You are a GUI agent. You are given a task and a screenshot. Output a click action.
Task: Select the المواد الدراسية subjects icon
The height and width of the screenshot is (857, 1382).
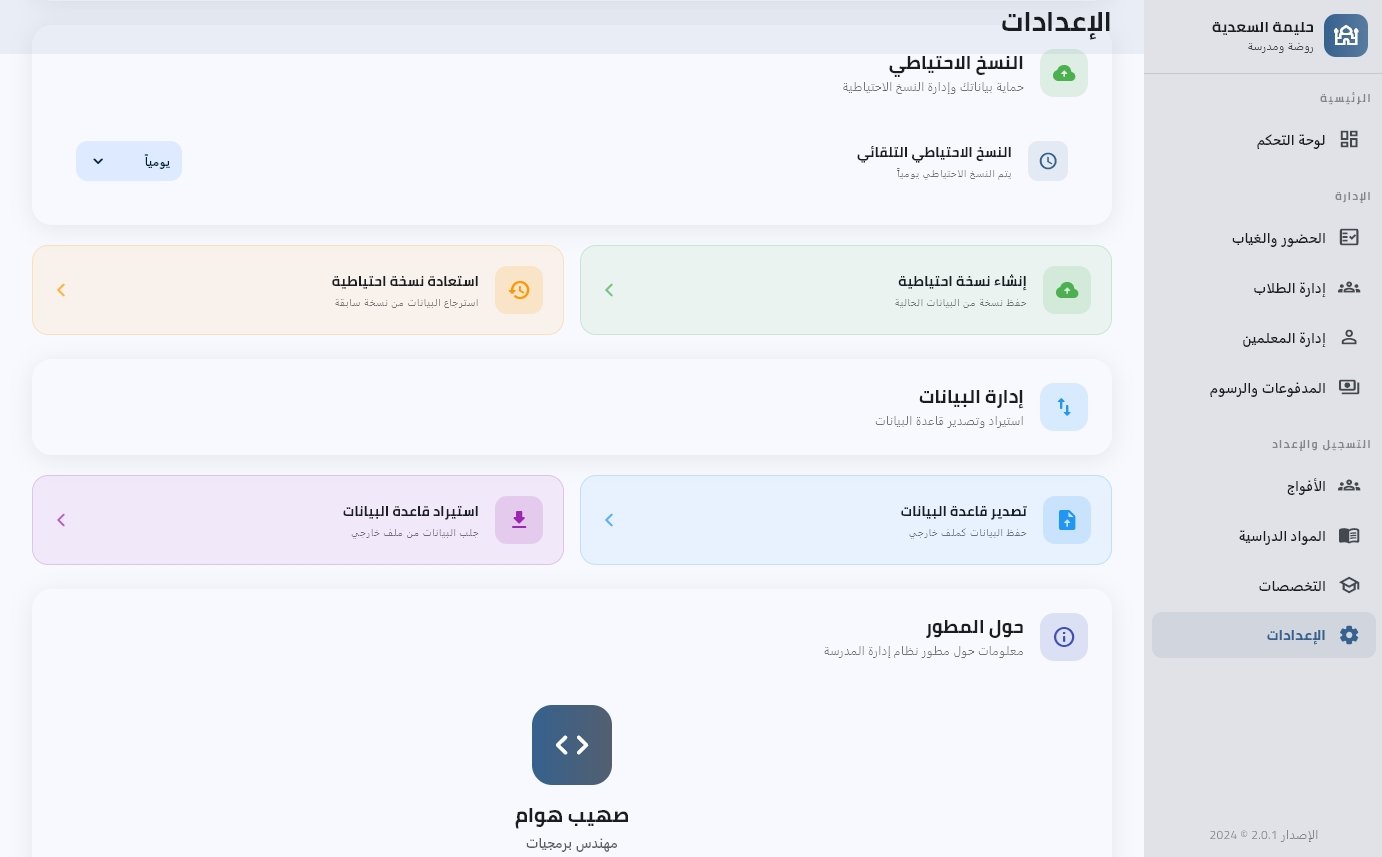pyautogui.click(x=1349, y=535)
